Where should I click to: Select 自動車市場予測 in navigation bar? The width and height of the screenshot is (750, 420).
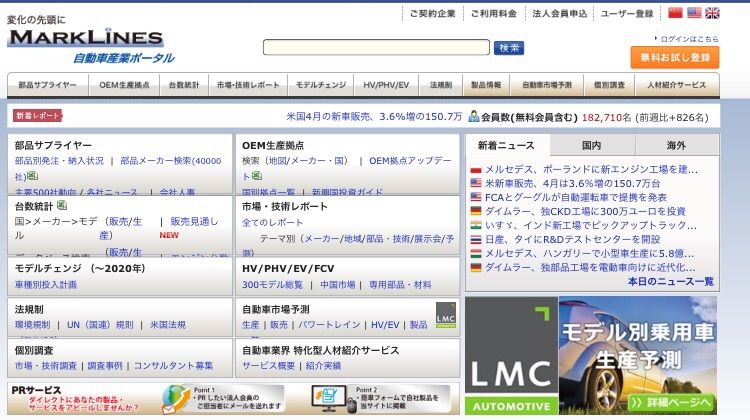[547, 85]
